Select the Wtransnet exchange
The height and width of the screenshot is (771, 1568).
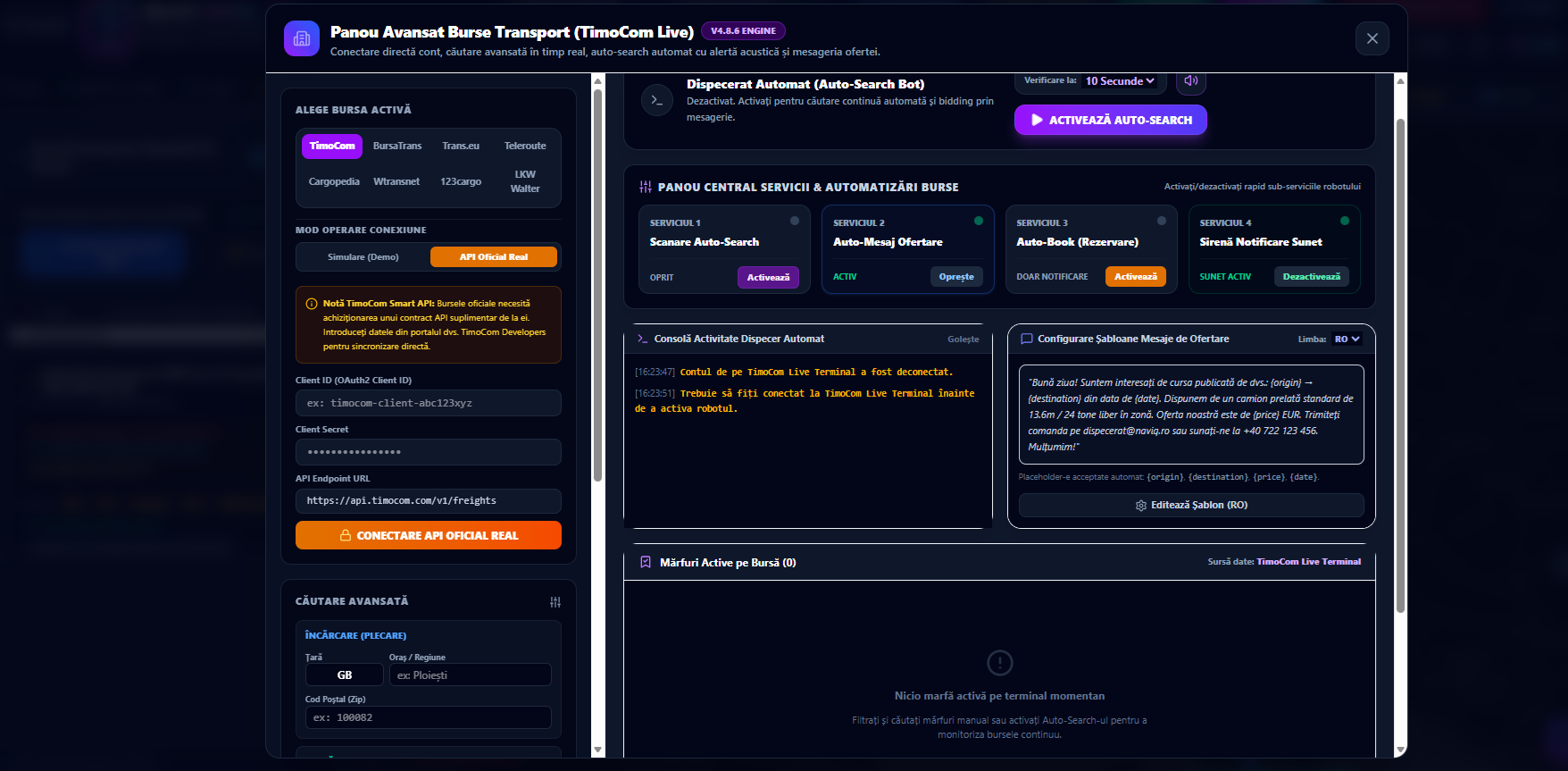(x=396, y=181)
